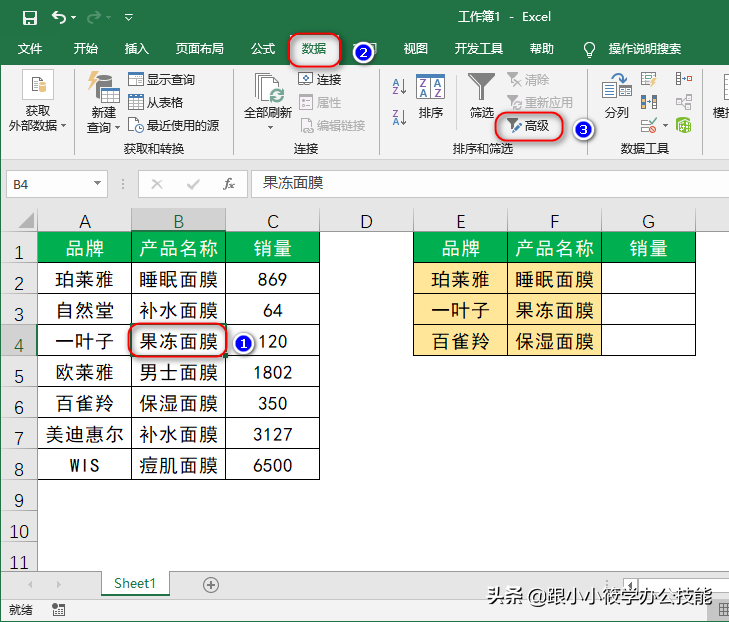This screenshot has height=622, width=729.
Task: Click the 全部刷新 refresh icon
Action: pyautogui.click(x=268, y=88)
